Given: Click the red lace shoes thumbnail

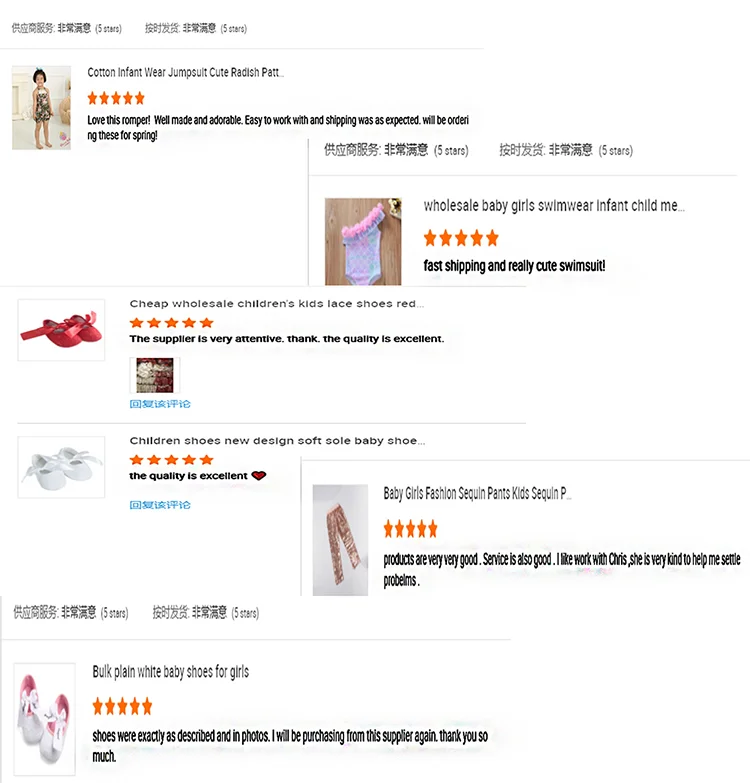Looking at the screenshot, I should click(61, 330).
